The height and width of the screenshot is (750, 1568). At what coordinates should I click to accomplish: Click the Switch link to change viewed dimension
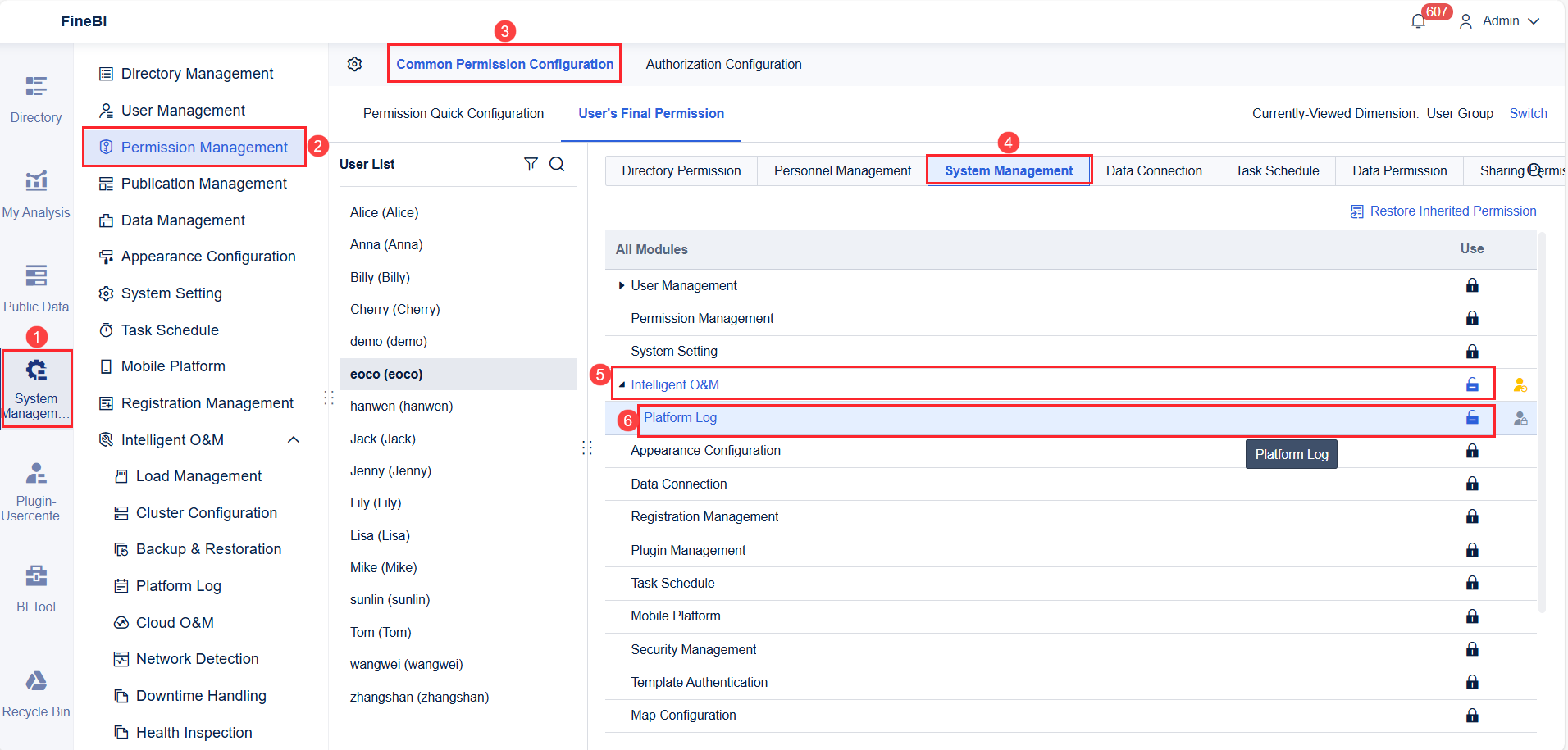(x=1529, y=113)
